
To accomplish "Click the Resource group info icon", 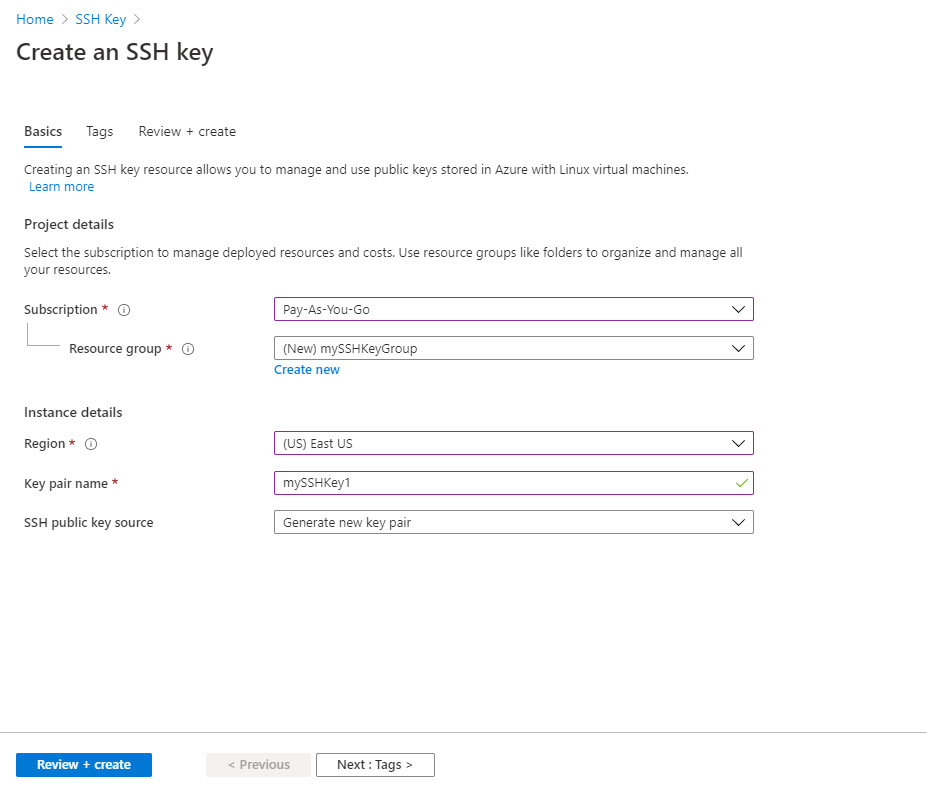I will tap(188, 349).
